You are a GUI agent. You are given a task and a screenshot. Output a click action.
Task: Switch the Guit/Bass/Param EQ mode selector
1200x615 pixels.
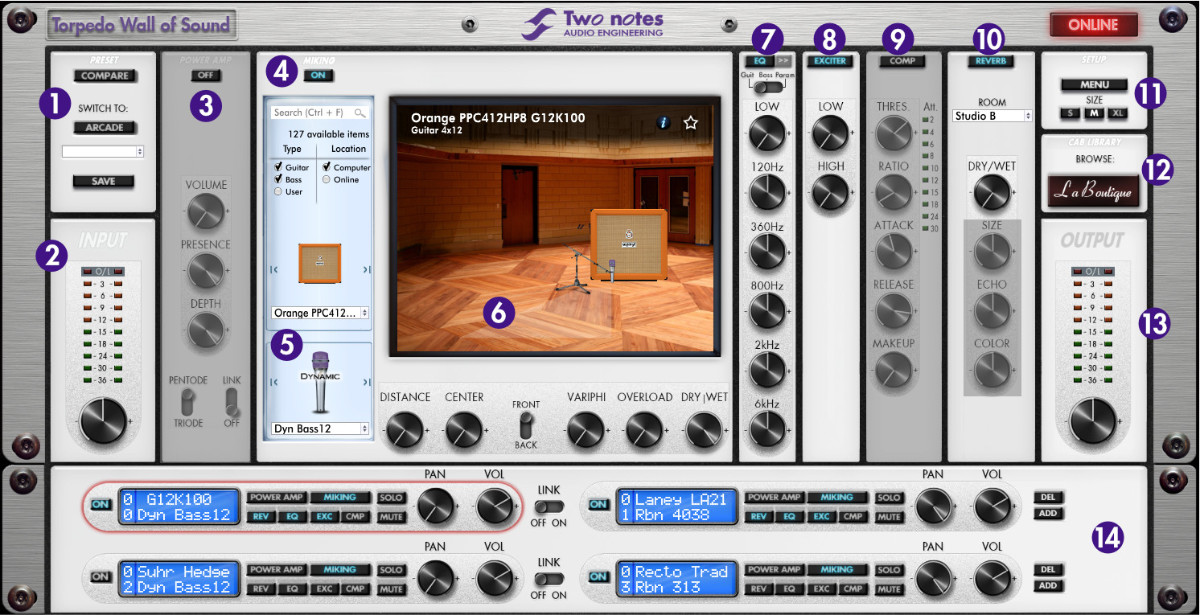[766, 87]
